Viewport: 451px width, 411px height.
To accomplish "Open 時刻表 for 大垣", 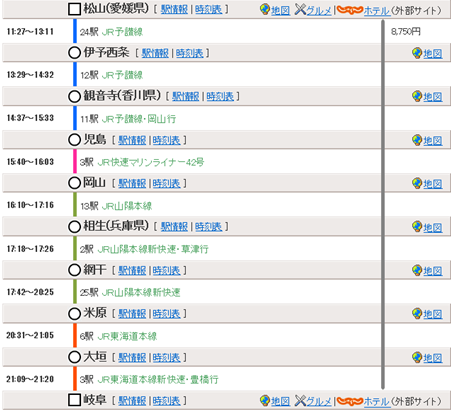I will coord(167,357).
